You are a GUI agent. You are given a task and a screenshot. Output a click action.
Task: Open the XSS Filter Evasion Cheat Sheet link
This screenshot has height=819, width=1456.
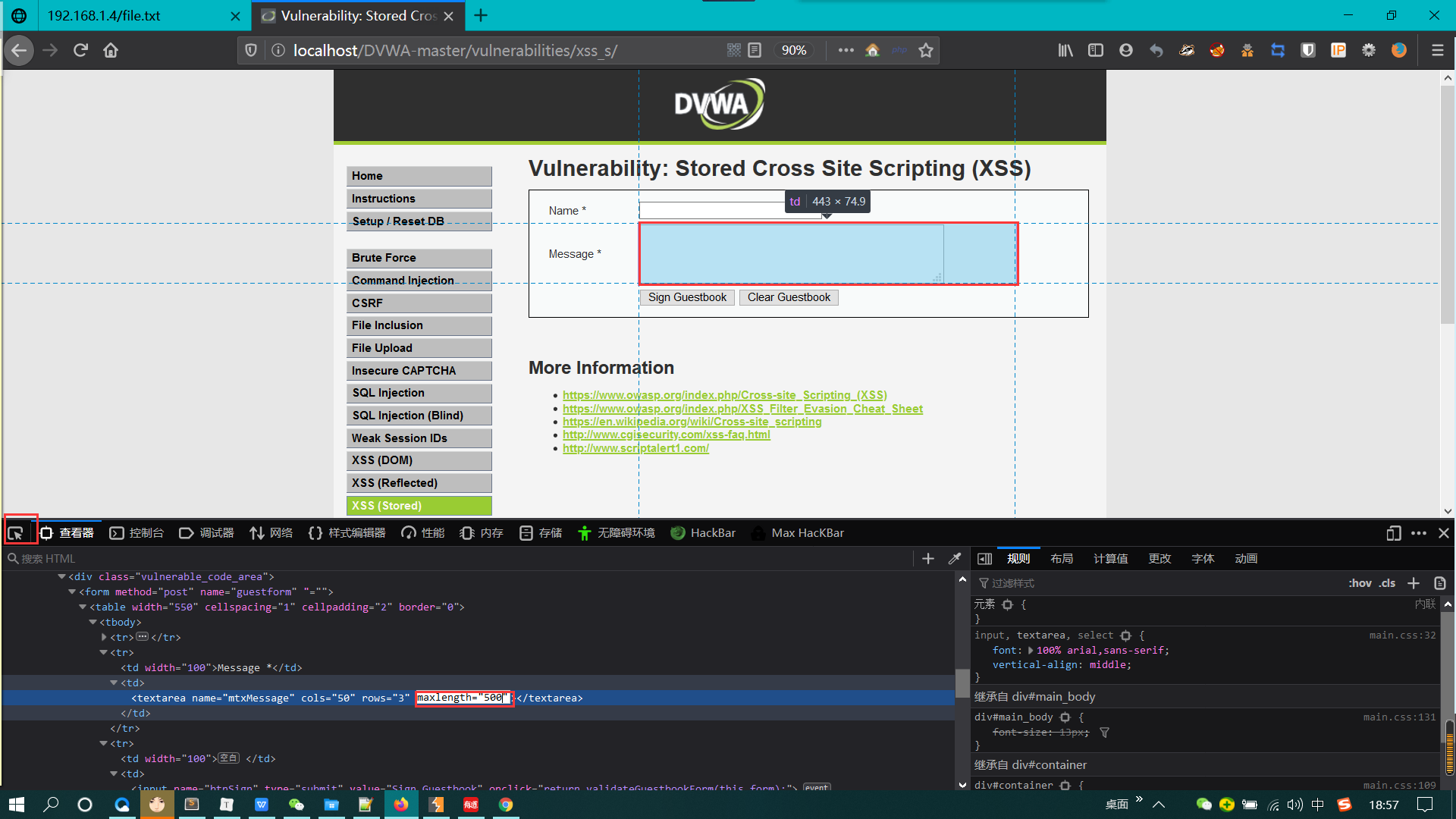[742, 408]
